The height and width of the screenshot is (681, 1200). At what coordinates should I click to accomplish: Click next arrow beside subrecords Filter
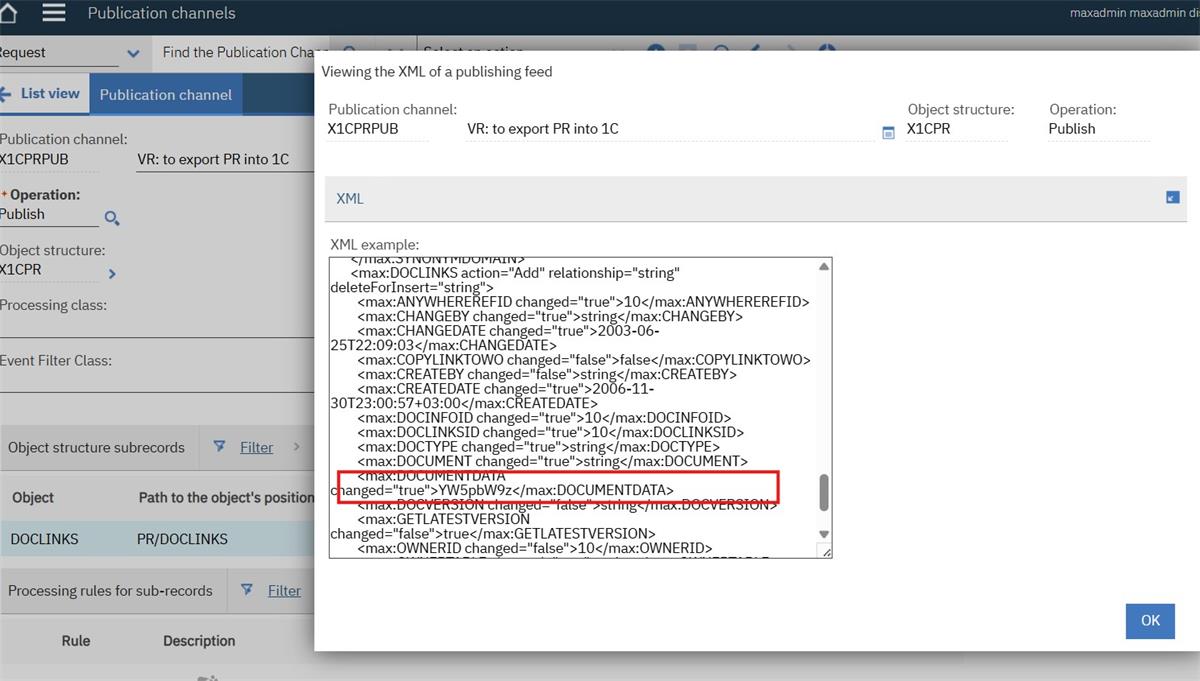coord(296,447)
